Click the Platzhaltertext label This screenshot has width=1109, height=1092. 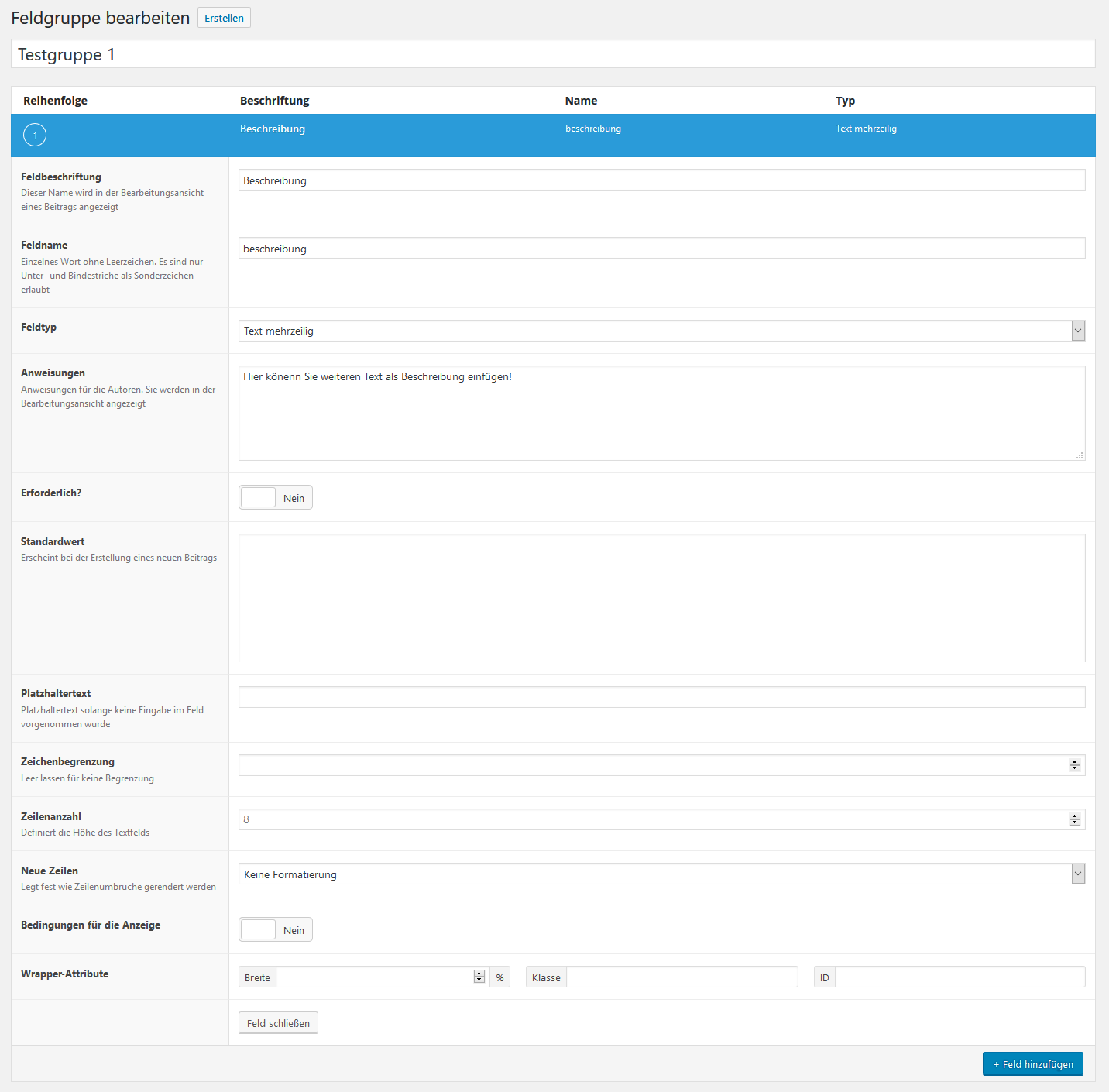click(x=56, y=693)
